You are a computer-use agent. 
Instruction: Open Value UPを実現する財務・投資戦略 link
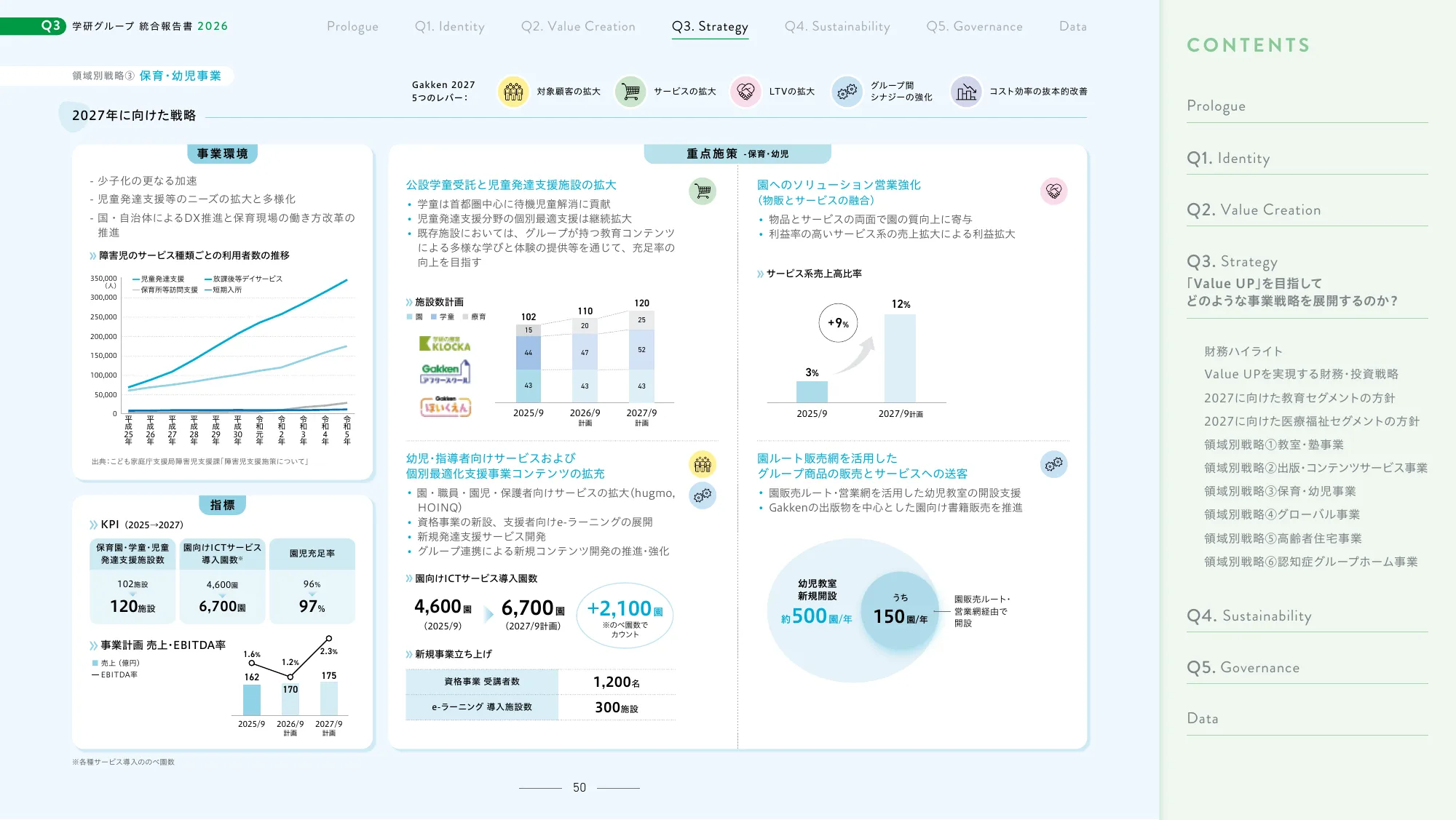(1300, 374)
